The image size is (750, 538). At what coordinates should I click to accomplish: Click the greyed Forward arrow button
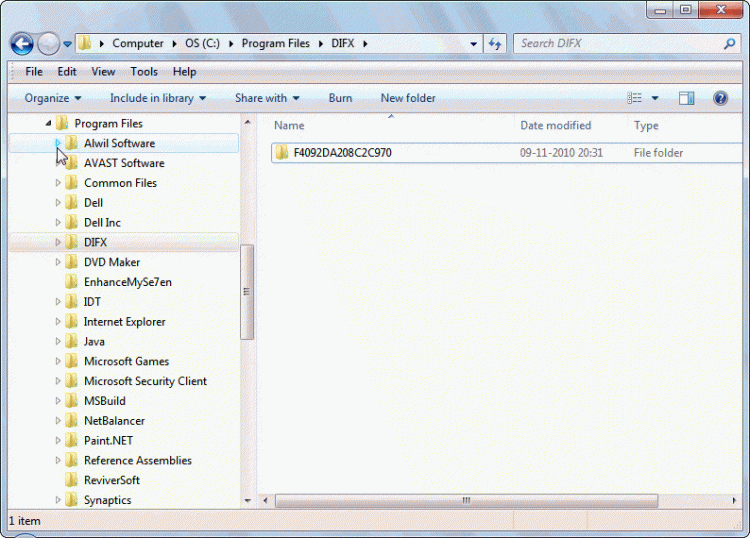pos(48,44)
